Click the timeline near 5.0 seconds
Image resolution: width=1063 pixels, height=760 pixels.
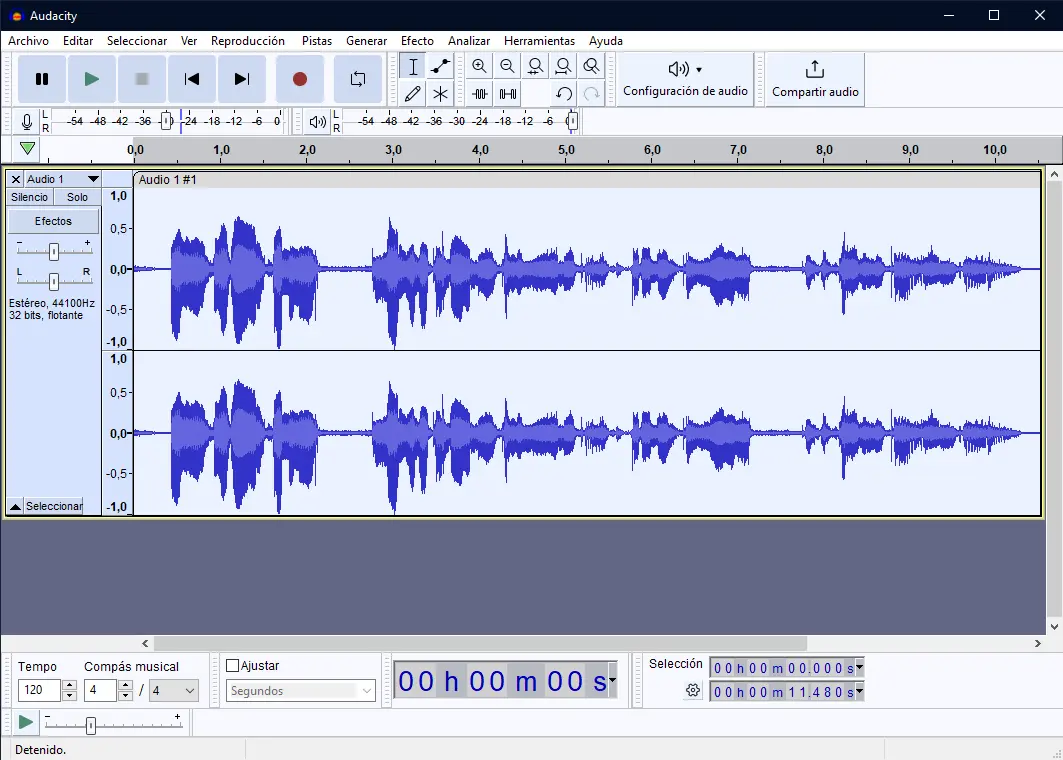click(566, 149)
